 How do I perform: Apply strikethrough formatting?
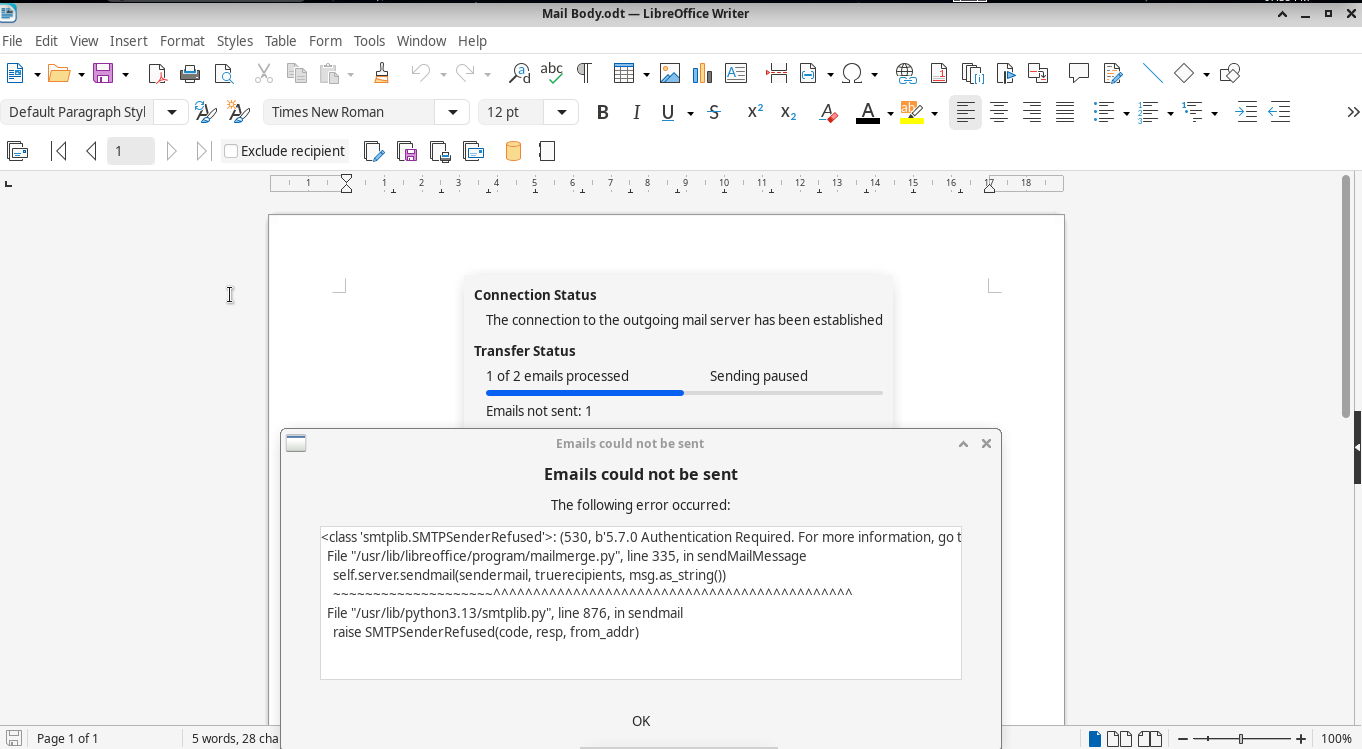pos(714,112)
